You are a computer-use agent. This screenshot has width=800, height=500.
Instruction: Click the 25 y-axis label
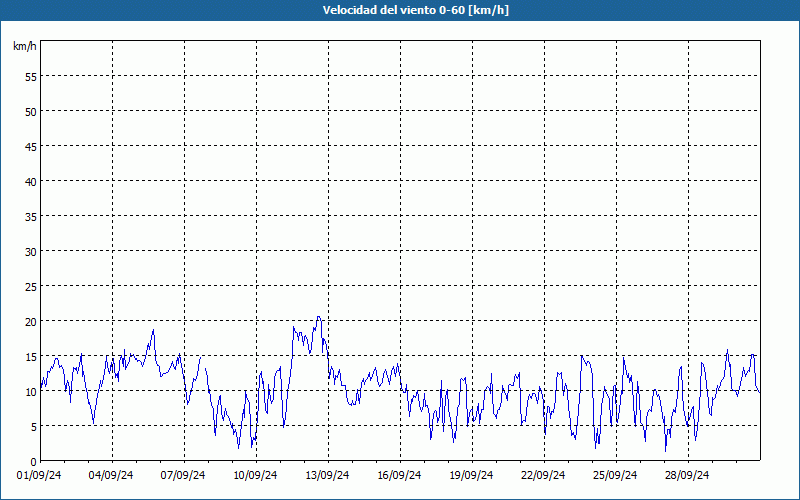(x=31, y=287)
